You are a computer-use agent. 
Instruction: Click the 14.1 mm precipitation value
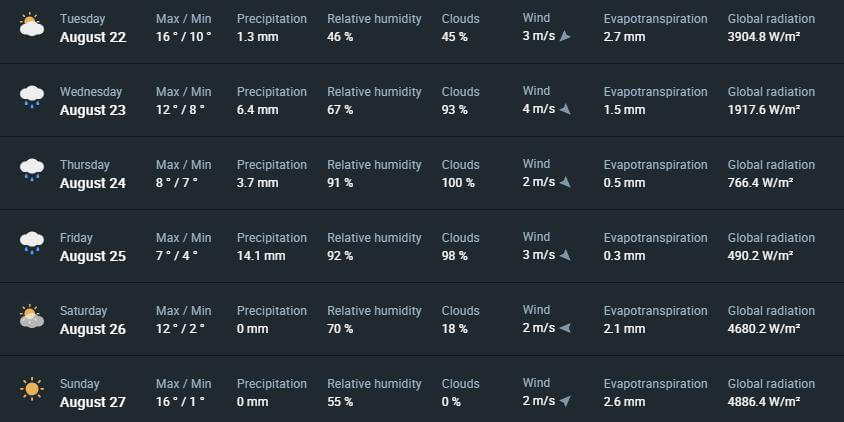point(261,256)
